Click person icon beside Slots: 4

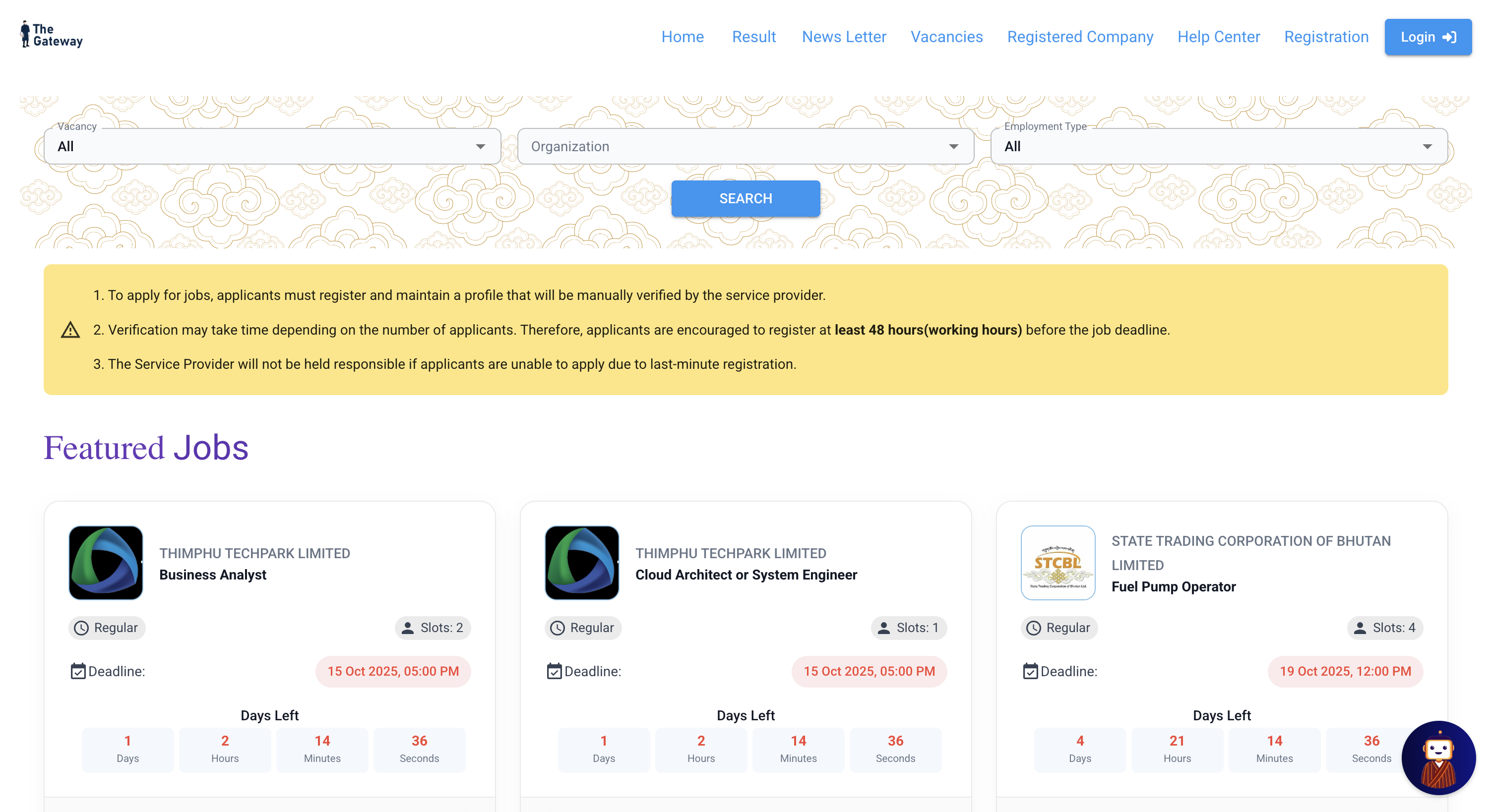(1360, 628)
